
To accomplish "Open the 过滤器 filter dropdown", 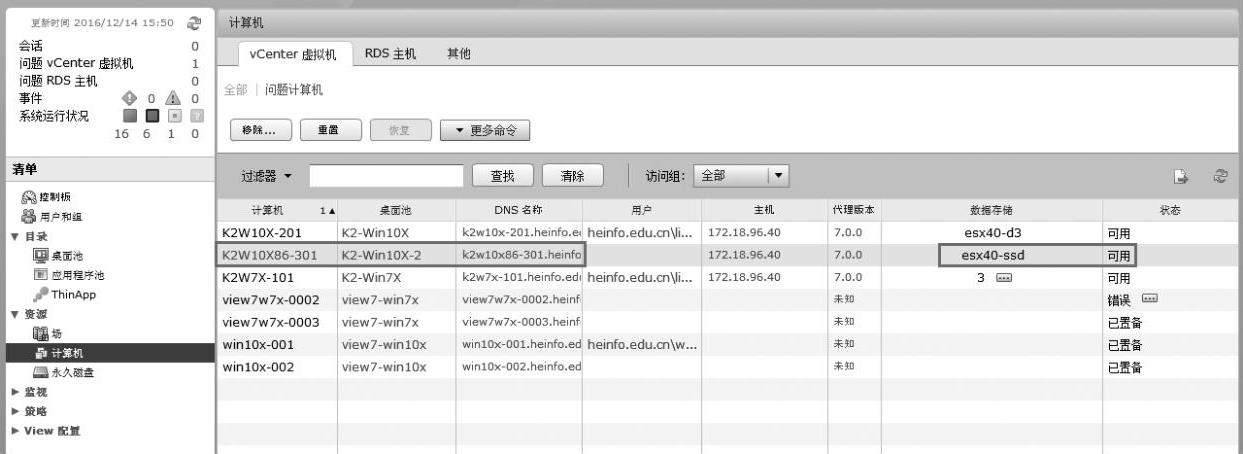I will point(266,176).
